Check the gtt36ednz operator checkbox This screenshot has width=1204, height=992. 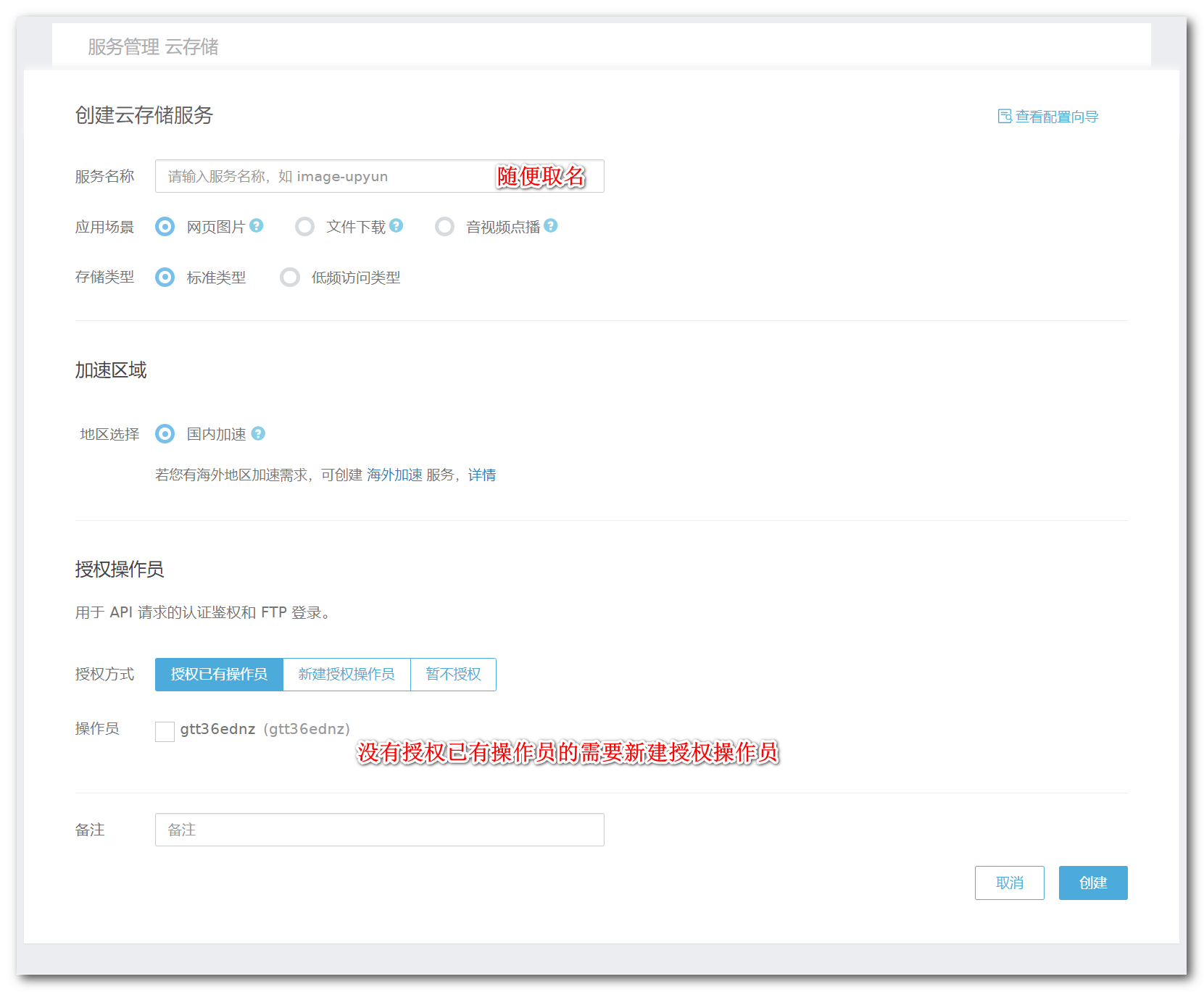[x=165, y=731]
